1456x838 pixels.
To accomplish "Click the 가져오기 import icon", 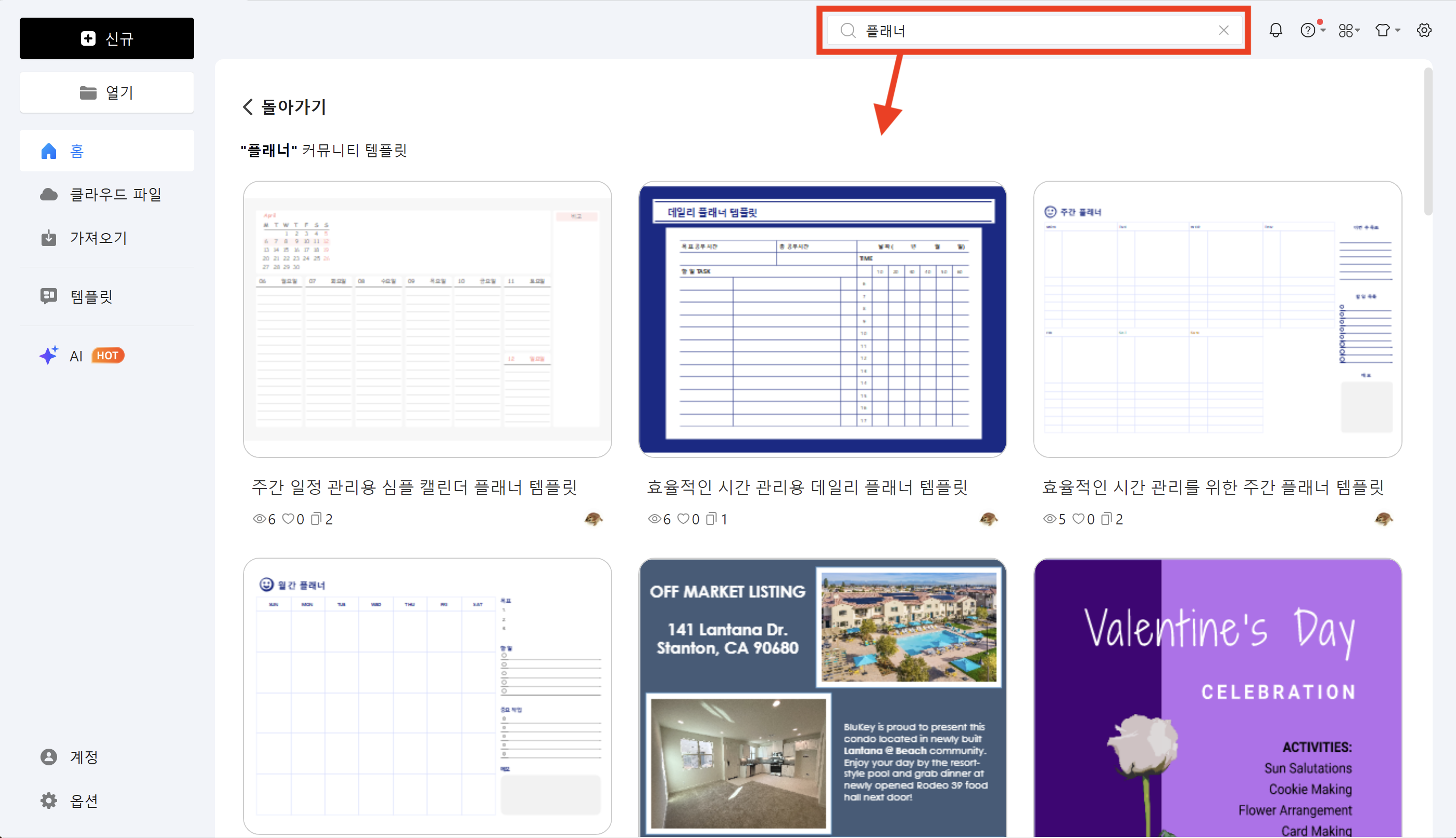I will pyautogui.click(x=49, y=238).
